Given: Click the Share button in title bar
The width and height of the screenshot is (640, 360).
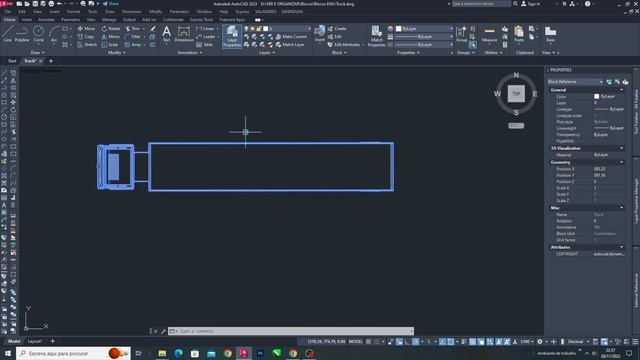Looking at the screenshot, I should pyautogui.click(x=110, y=4).
